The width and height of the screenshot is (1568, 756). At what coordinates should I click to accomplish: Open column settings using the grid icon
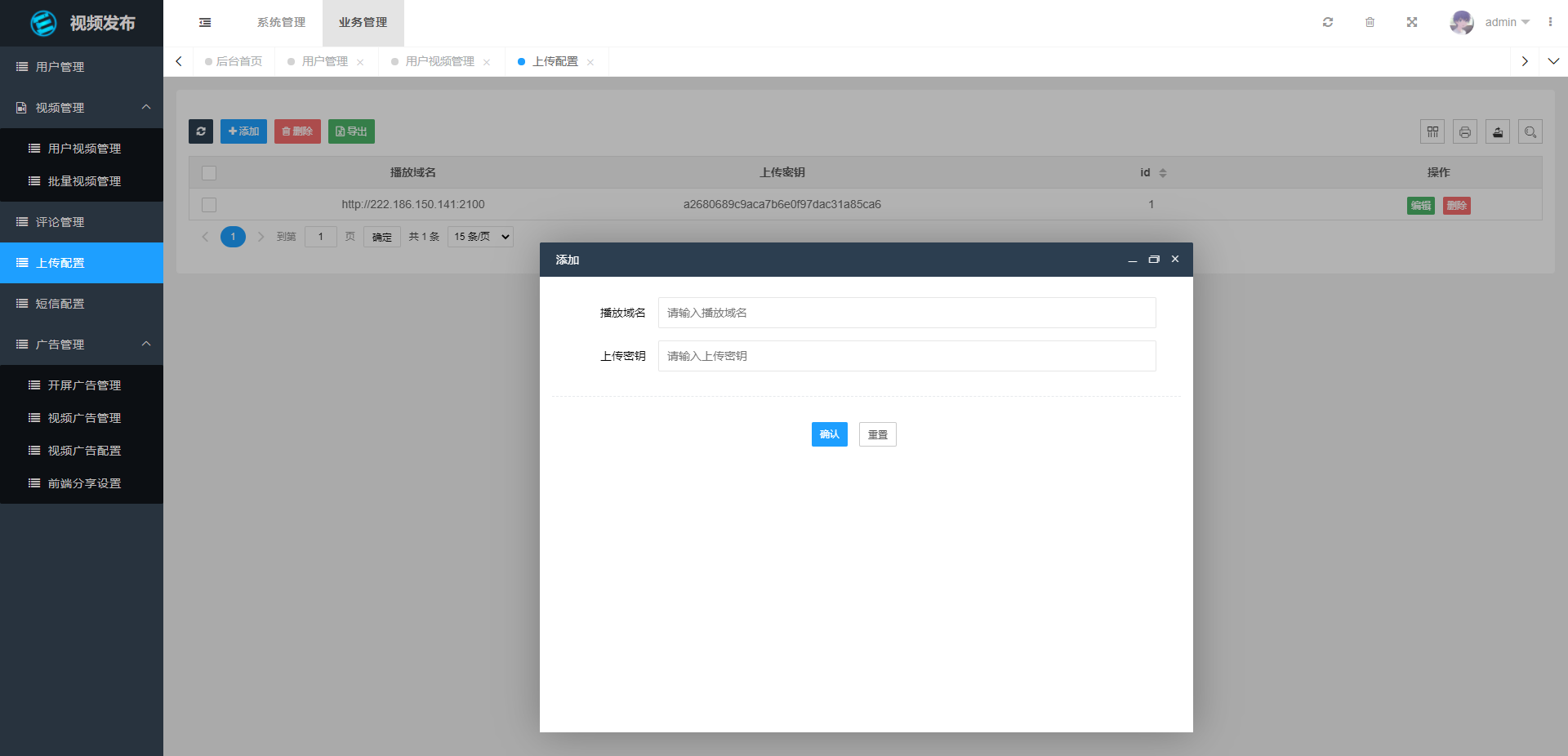coord(1432,131)
